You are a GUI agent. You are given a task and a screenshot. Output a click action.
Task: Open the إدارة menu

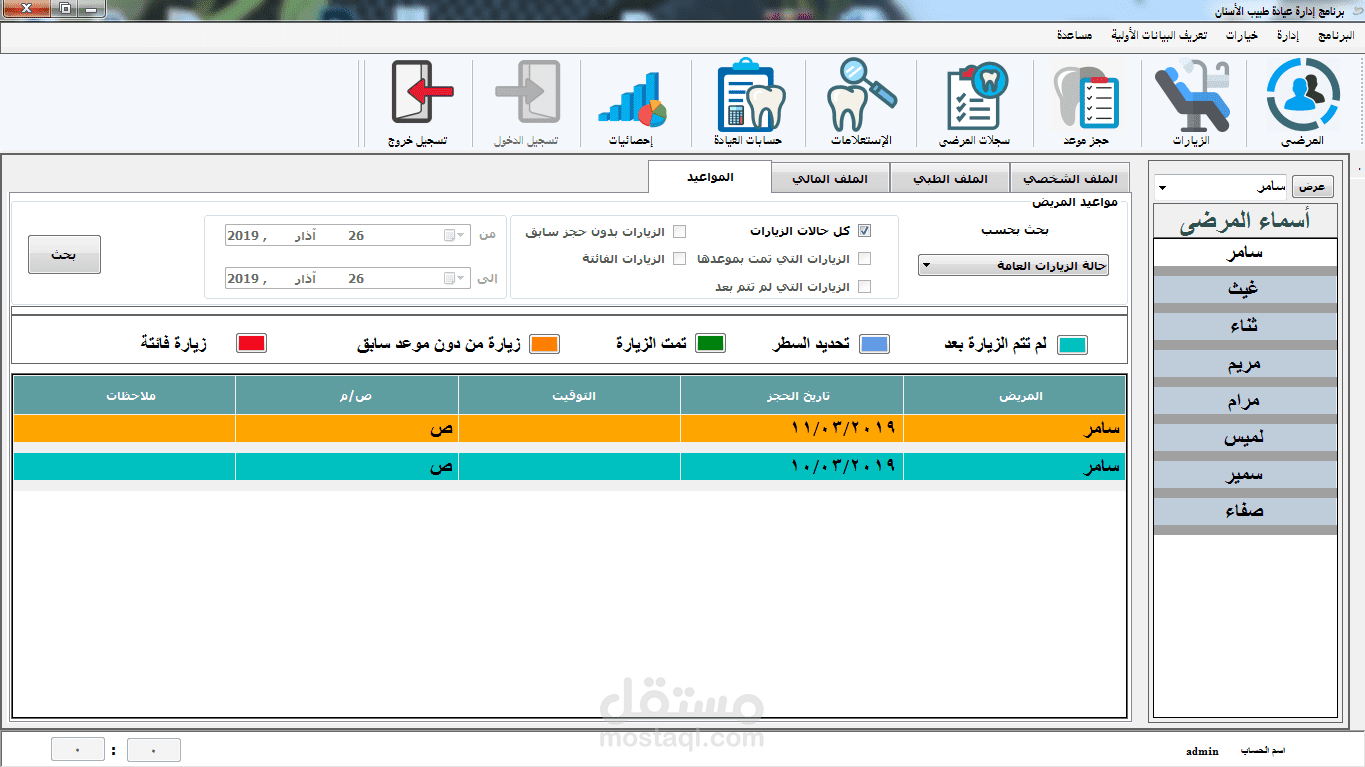click(x=1288, y=36)
